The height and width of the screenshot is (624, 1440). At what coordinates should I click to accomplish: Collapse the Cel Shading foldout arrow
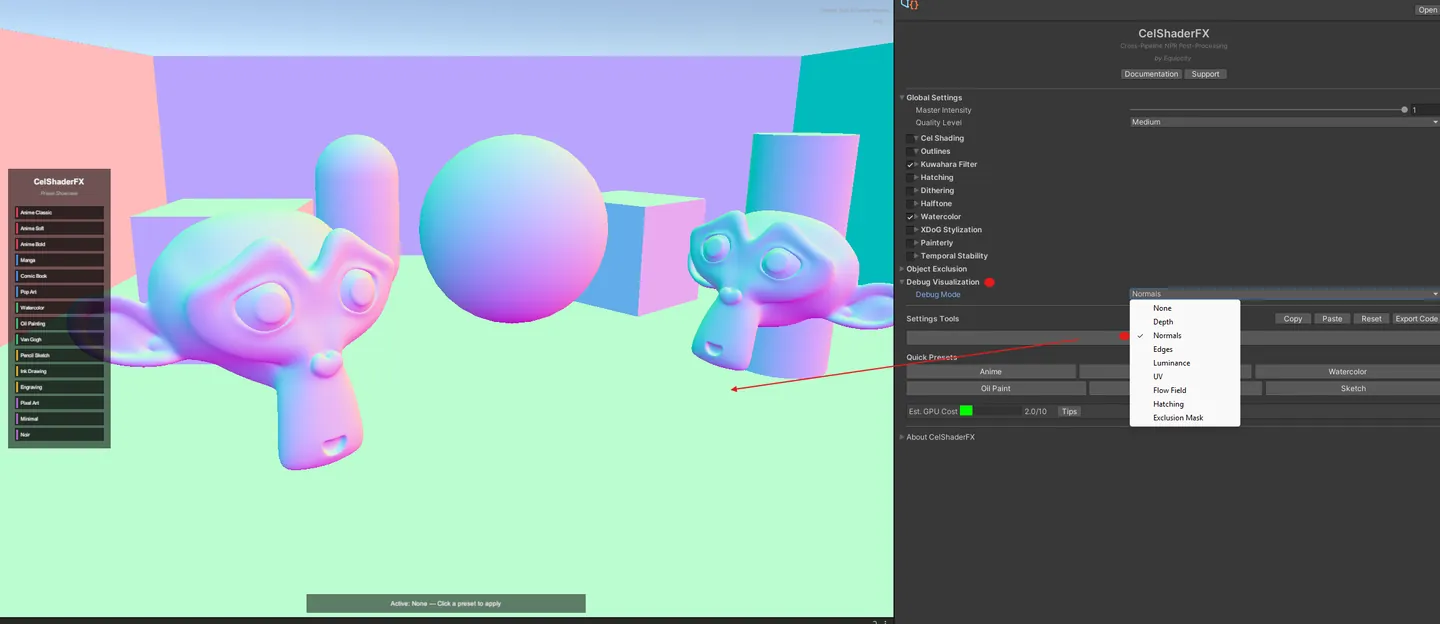click(917, 138)
